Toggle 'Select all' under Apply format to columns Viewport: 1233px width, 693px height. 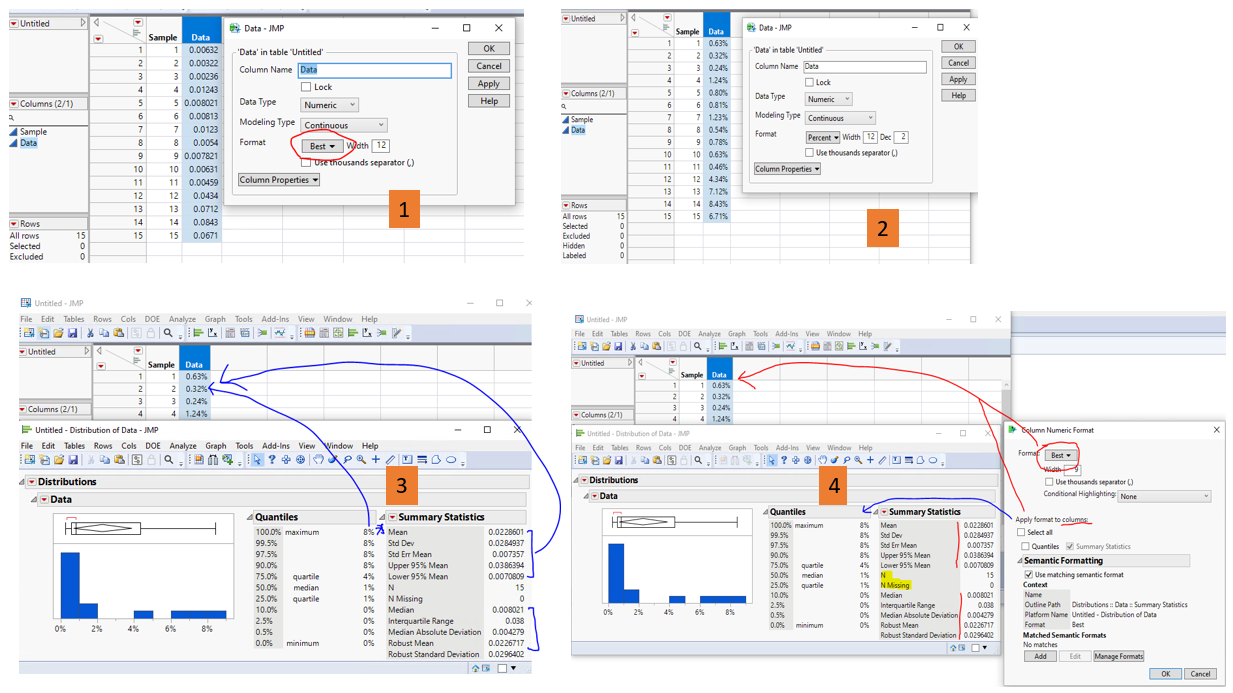point(1021,532)
